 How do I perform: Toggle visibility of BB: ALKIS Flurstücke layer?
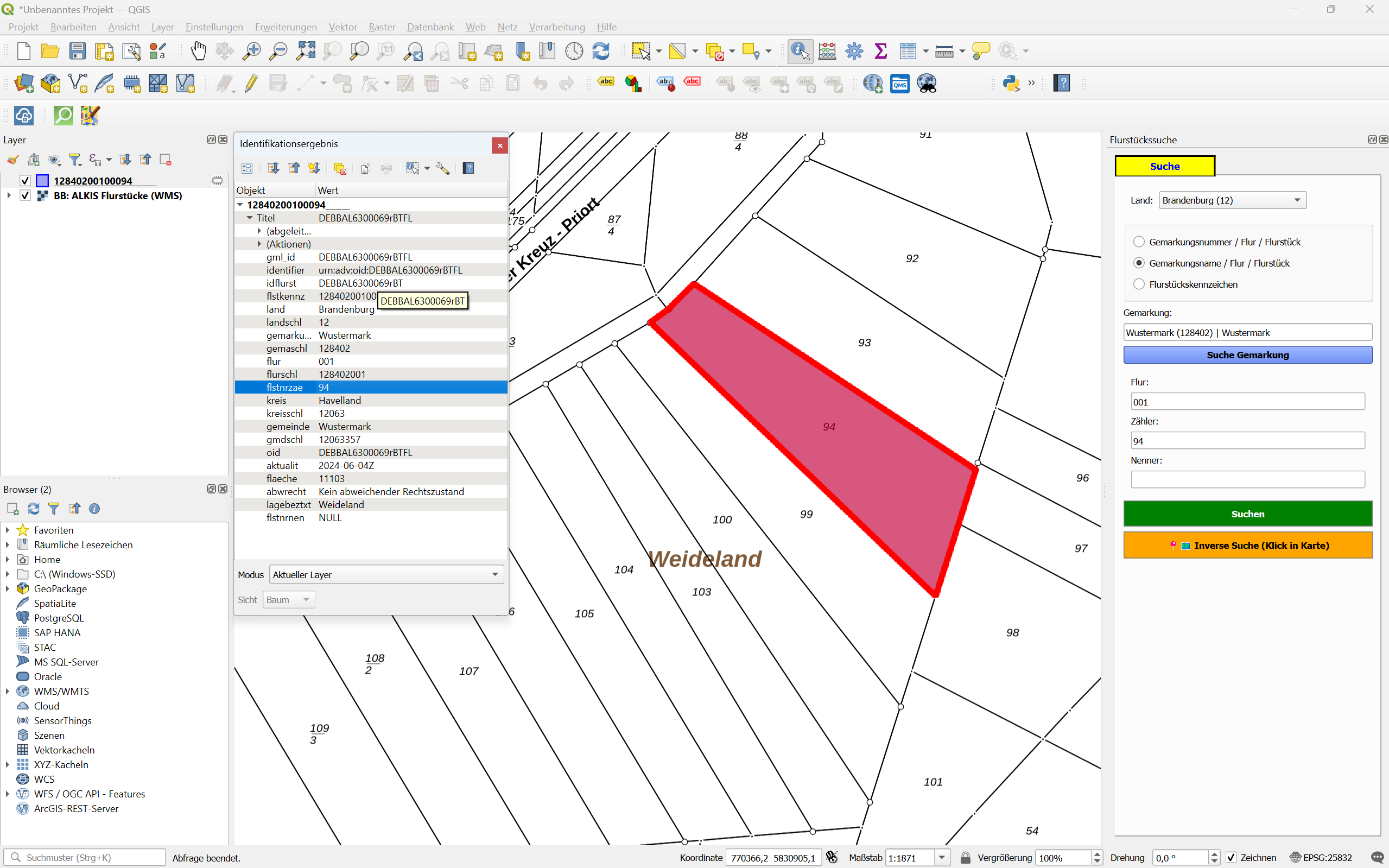pyautogui.click(x=26, y=196)
